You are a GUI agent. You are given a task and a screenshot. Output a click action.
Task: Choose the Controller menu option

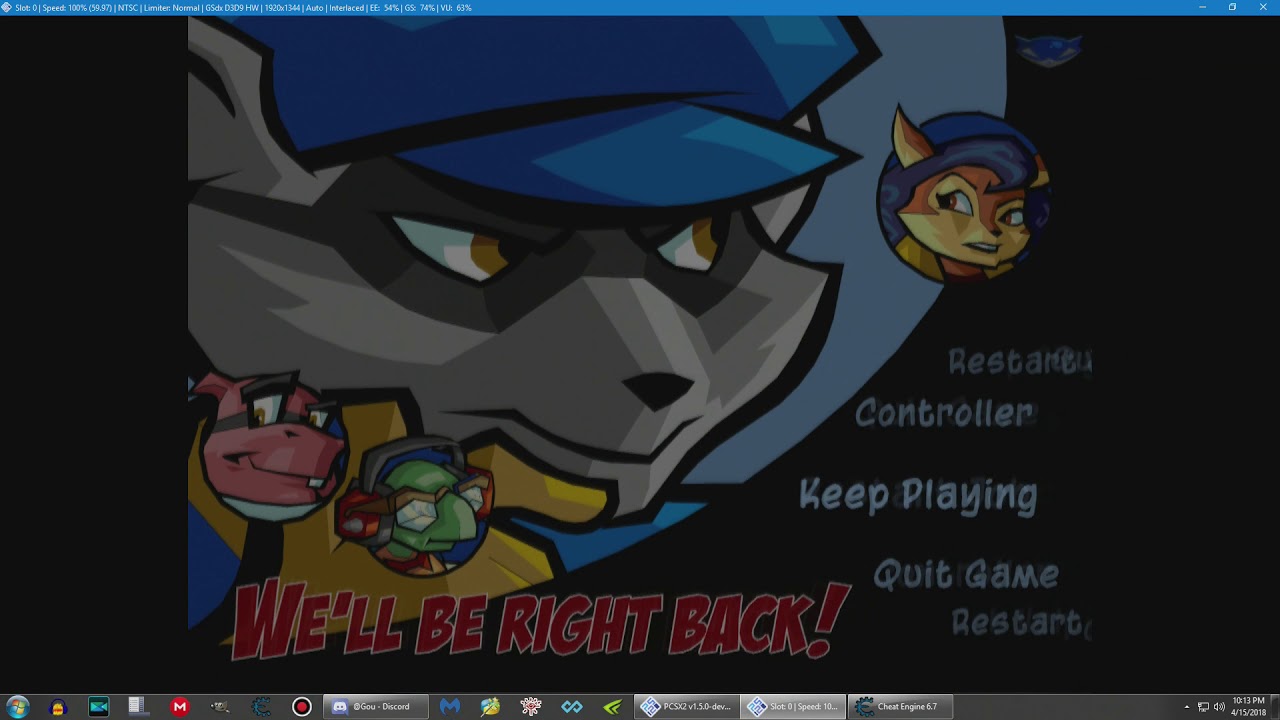click(x=943, y=412)
